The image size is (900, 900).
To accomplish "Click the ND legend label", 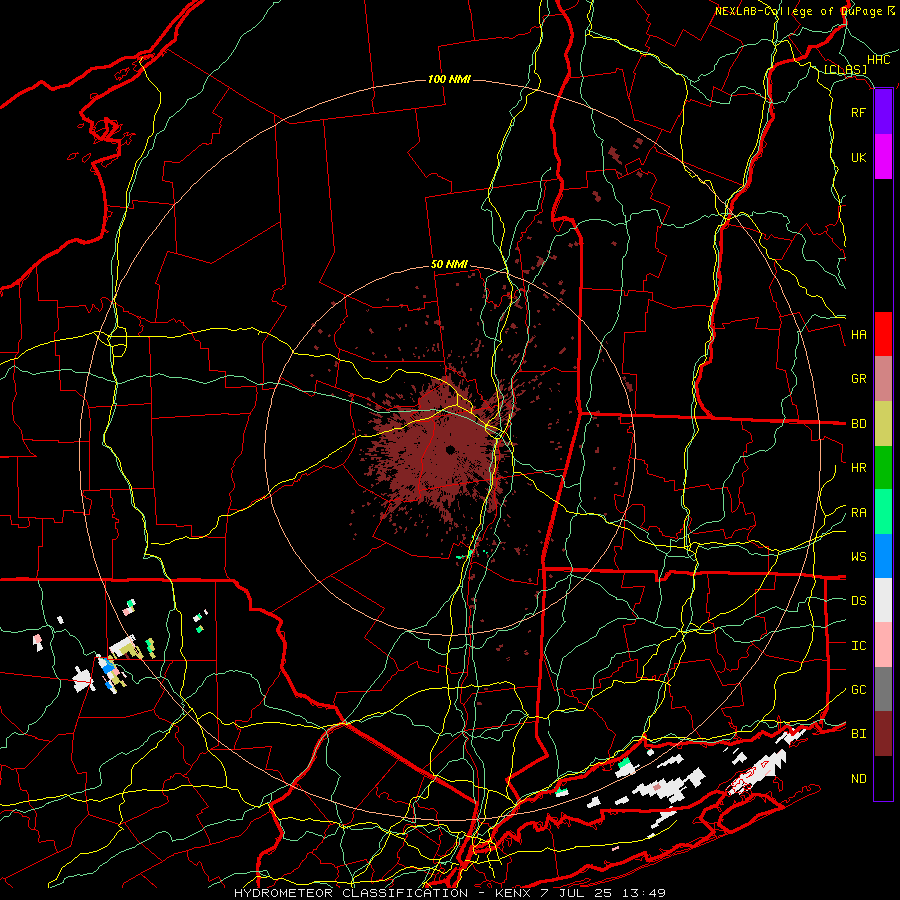I will (858, 779).
